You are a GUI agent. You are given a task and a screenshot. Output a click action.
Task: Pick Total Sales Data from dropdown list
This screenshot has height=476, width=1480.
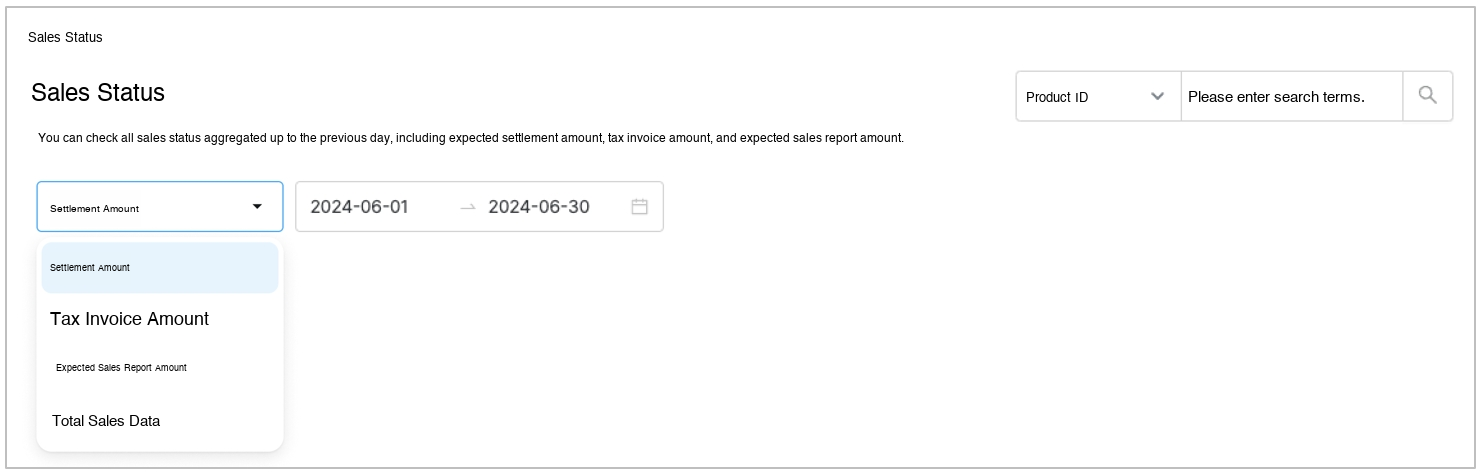pyautogui.click(x=106, y=421)
